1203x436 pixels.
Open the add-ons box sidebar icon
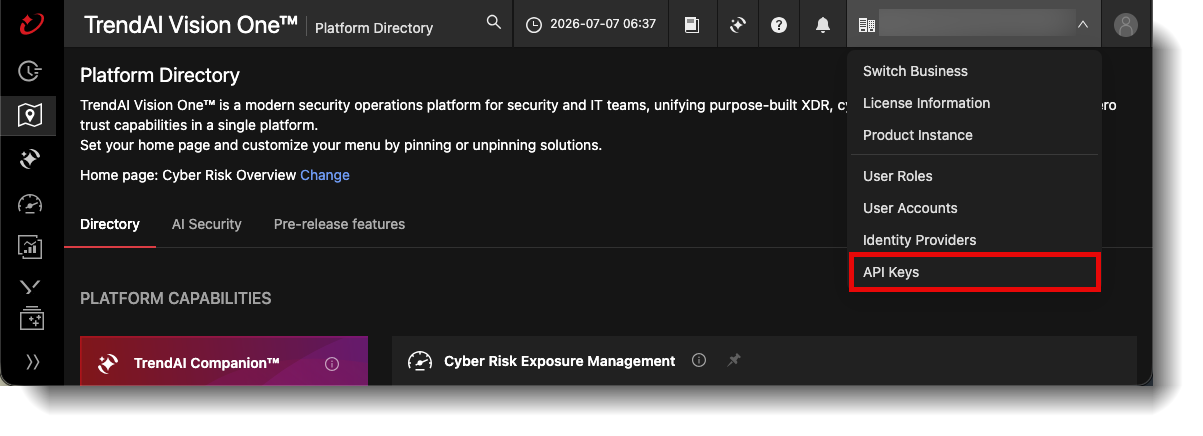(x=31, y=318)
